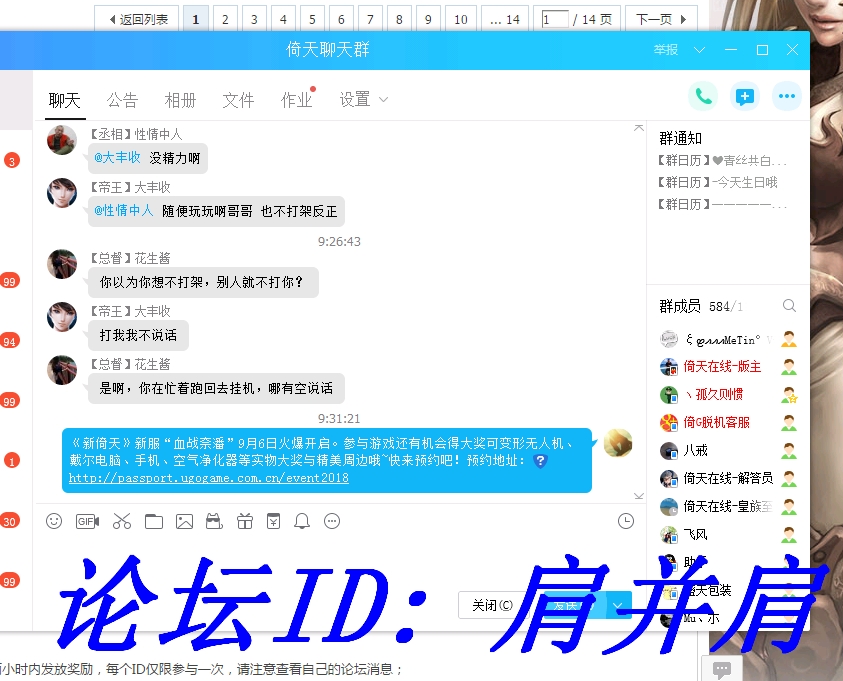The image size is (843, 681).
Task: Switch to the 公告 tab
Action: [122, 100]
